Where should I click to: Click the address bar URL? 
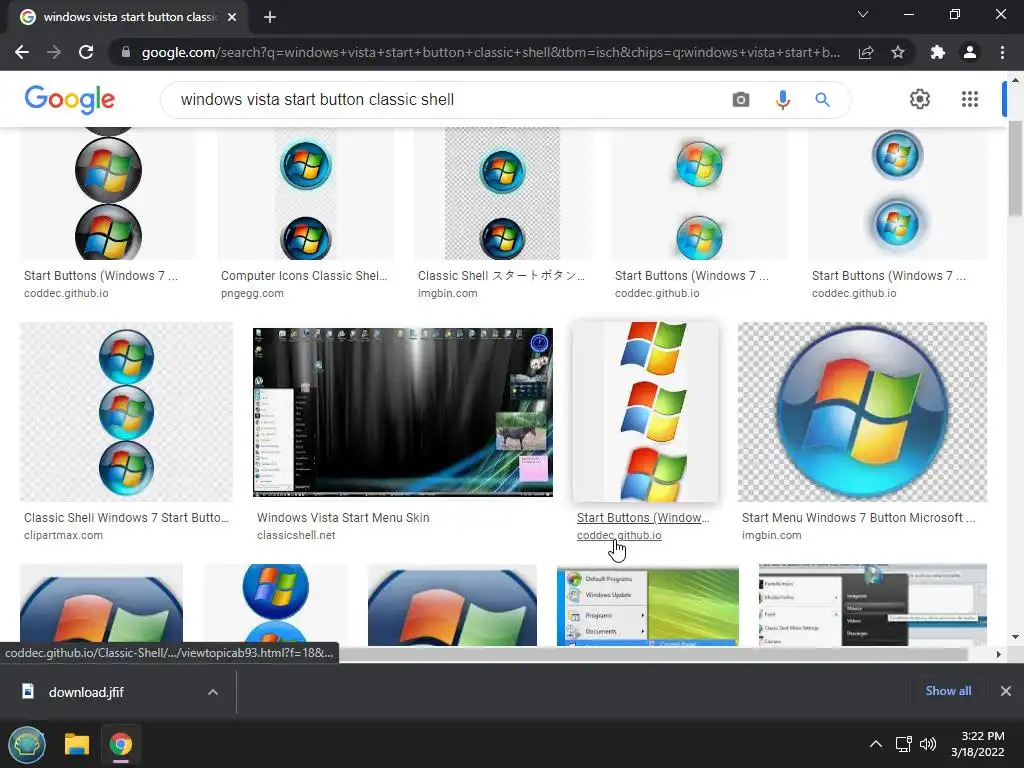coord(490,52)
